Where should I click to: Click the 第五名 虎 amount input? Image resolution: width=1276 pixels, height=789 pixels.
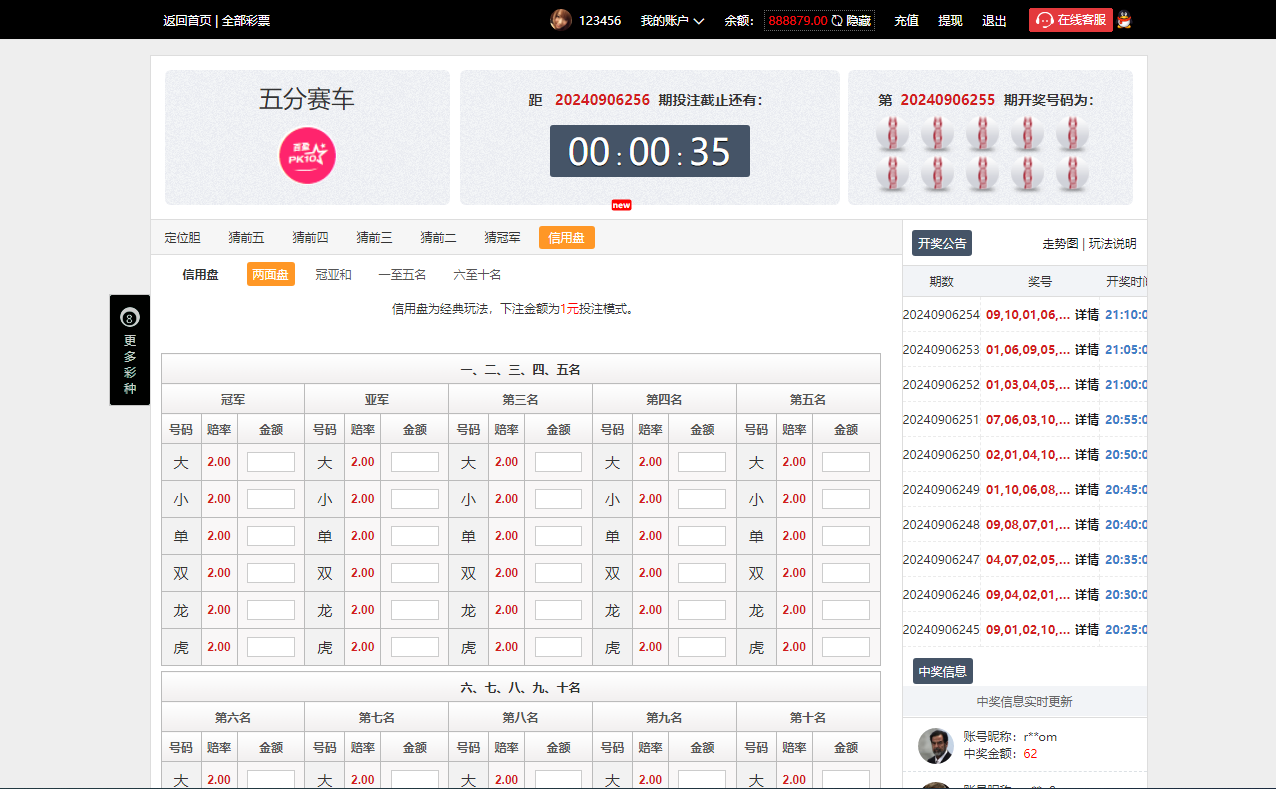(845, 647)
